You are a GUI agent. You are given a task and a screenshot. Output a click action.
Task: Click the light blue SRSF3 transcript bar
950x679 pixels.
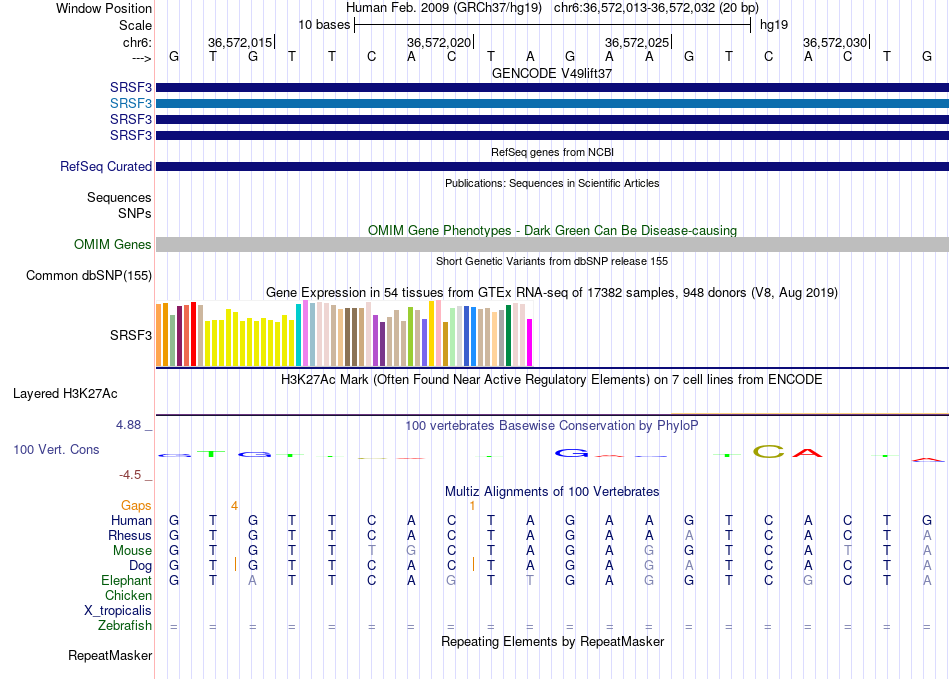(x=552, y=104)
